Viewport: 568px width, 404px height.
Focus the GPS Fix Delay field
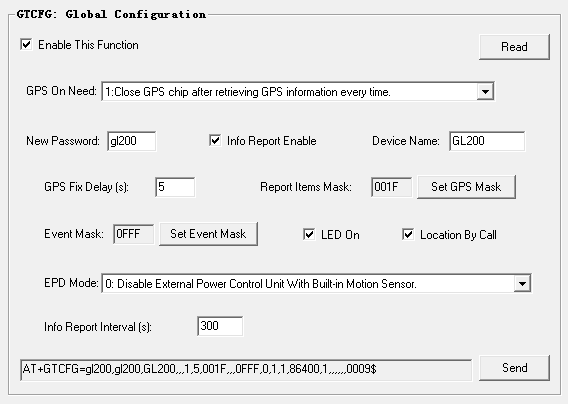[175, 187]
